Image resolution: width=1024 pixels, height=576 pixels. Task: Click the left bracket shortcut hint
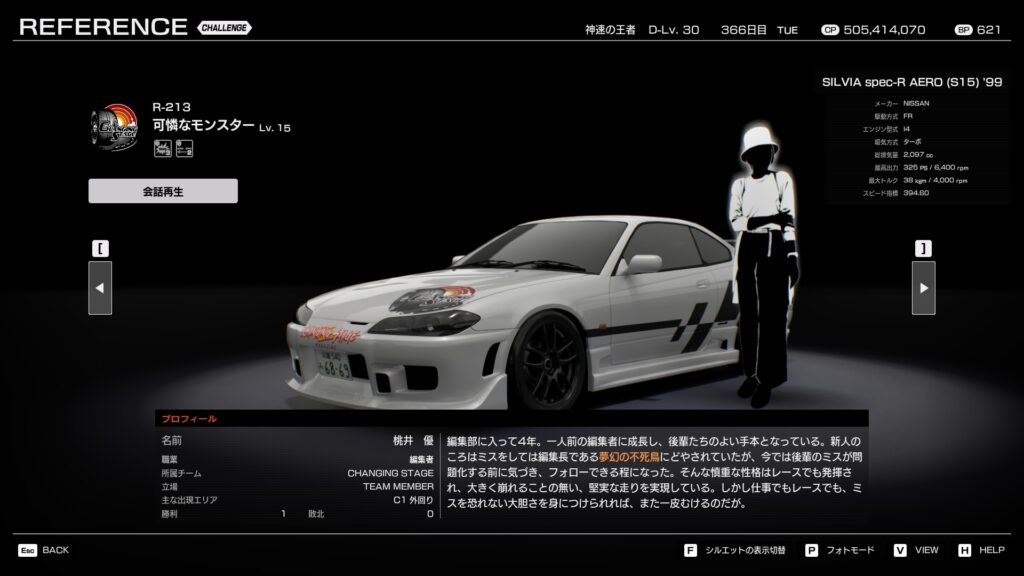click(100, 247)
